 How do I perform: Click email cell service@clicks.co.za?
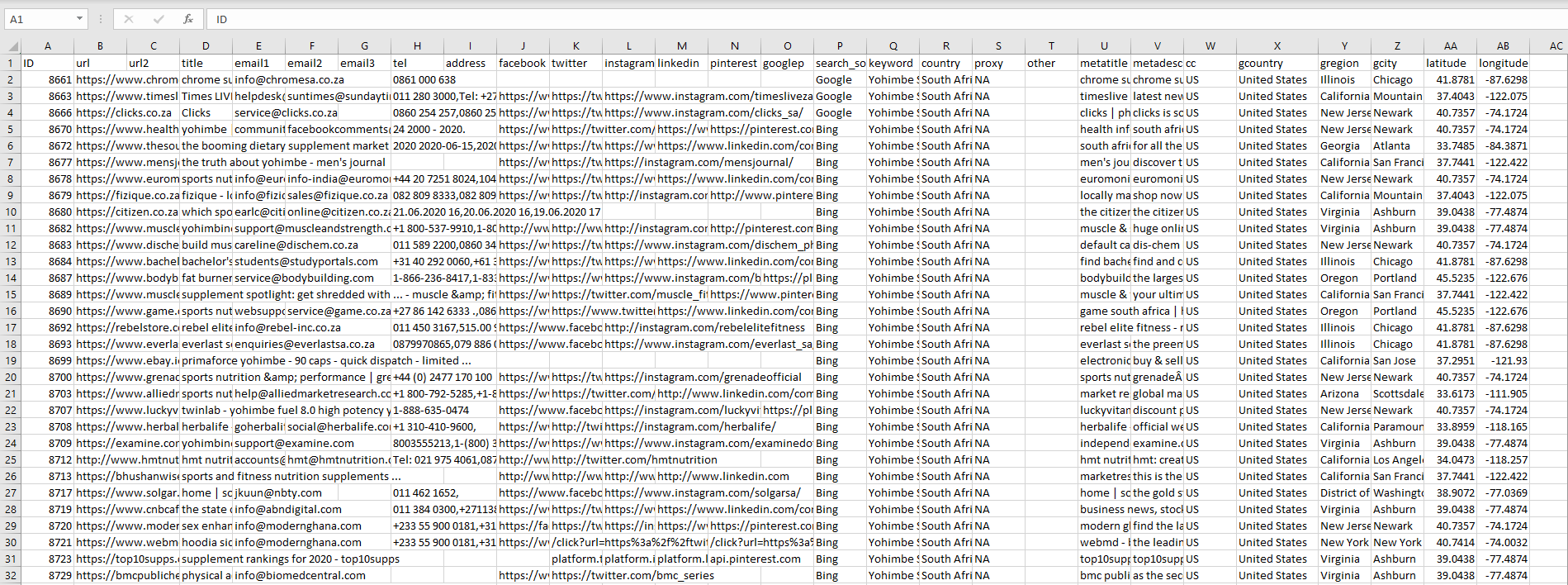point(286,112)
